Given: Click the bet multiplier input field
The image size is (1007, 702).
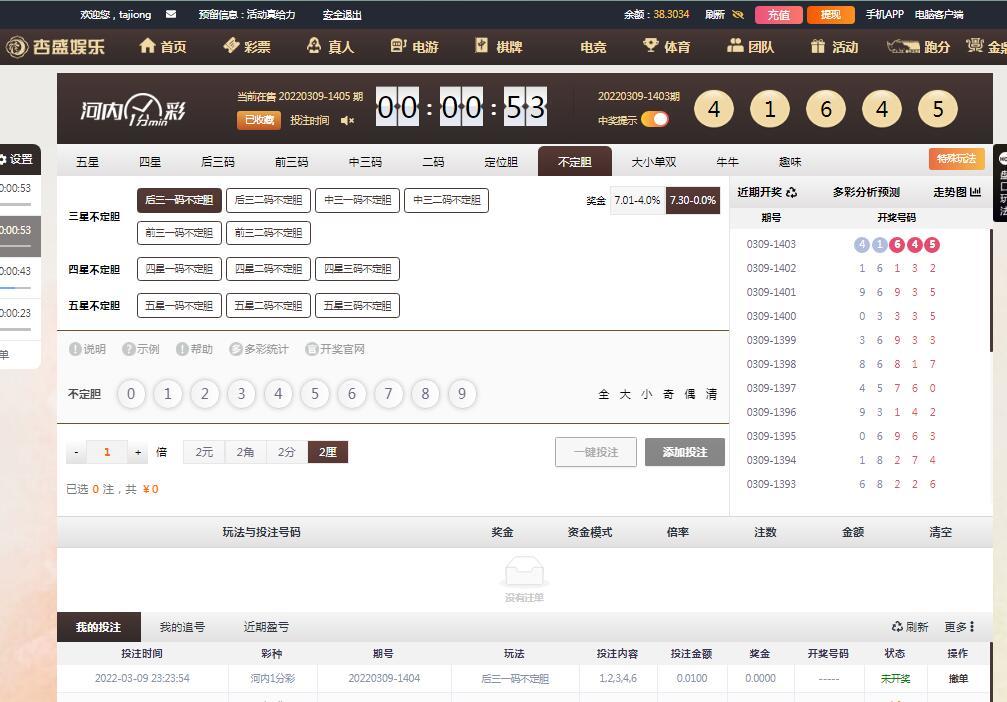Looking at the screenshot, I should (x=106, y=451).
